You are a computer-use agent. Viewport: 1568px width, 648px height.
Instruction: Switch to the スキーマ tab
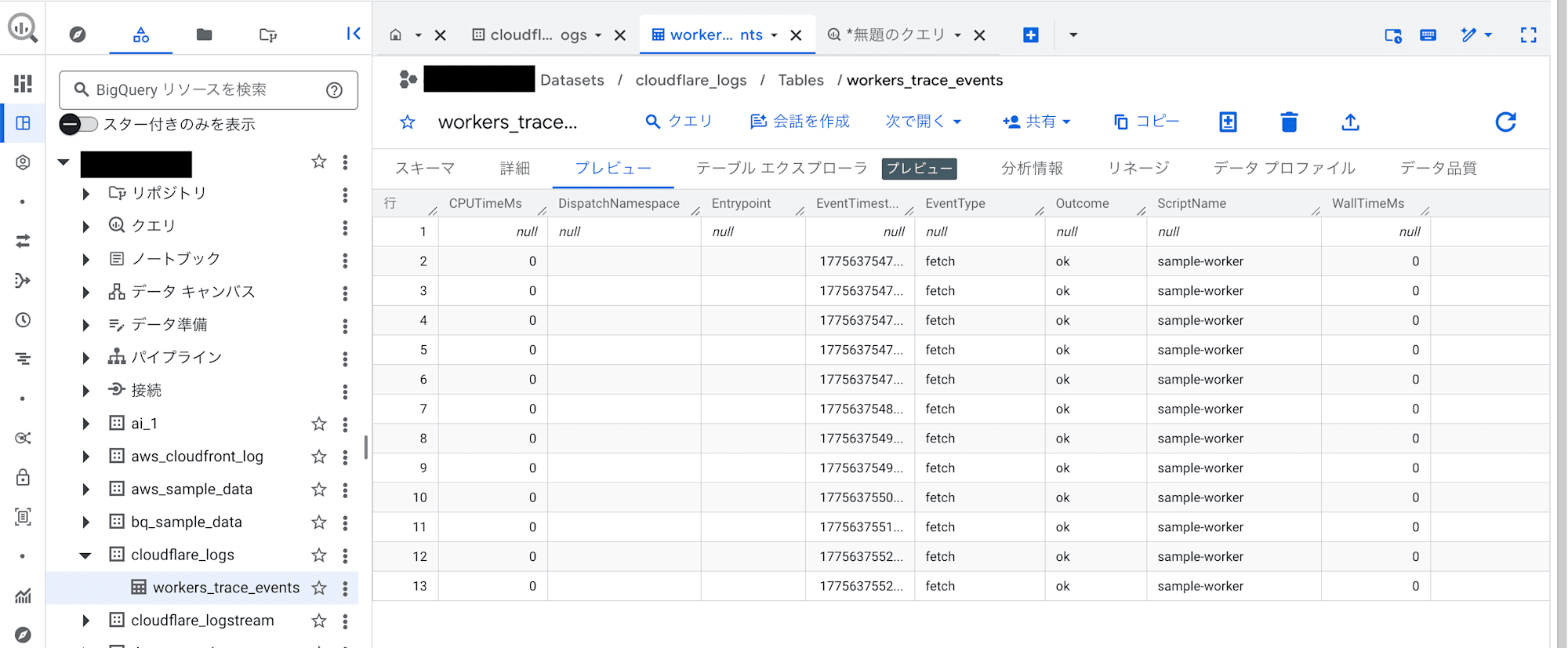(x=425, y=168)
